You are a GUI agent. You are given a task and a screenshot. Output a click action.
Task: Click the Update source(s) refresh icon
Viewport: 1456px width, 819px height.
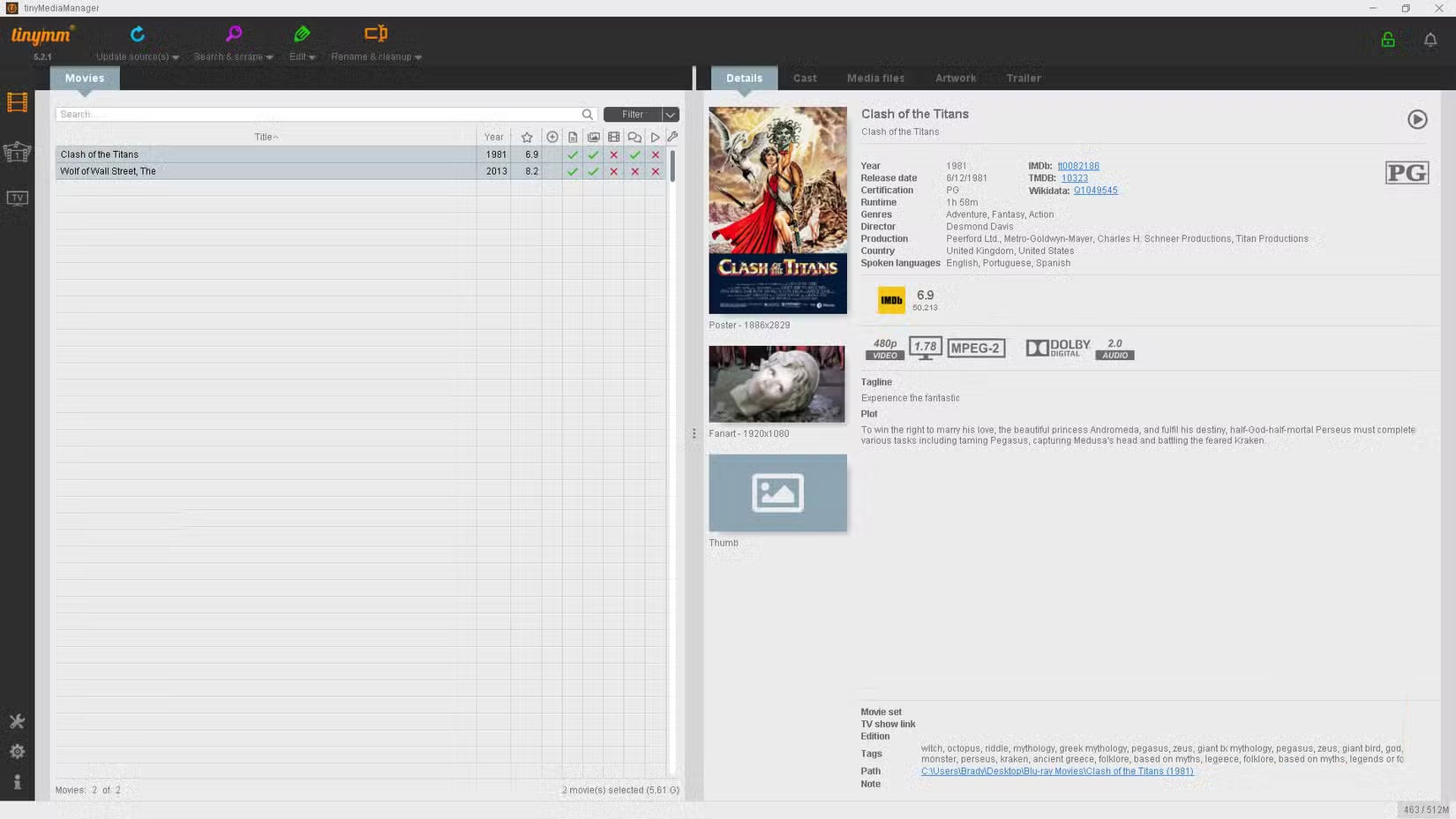coord(137,34)
